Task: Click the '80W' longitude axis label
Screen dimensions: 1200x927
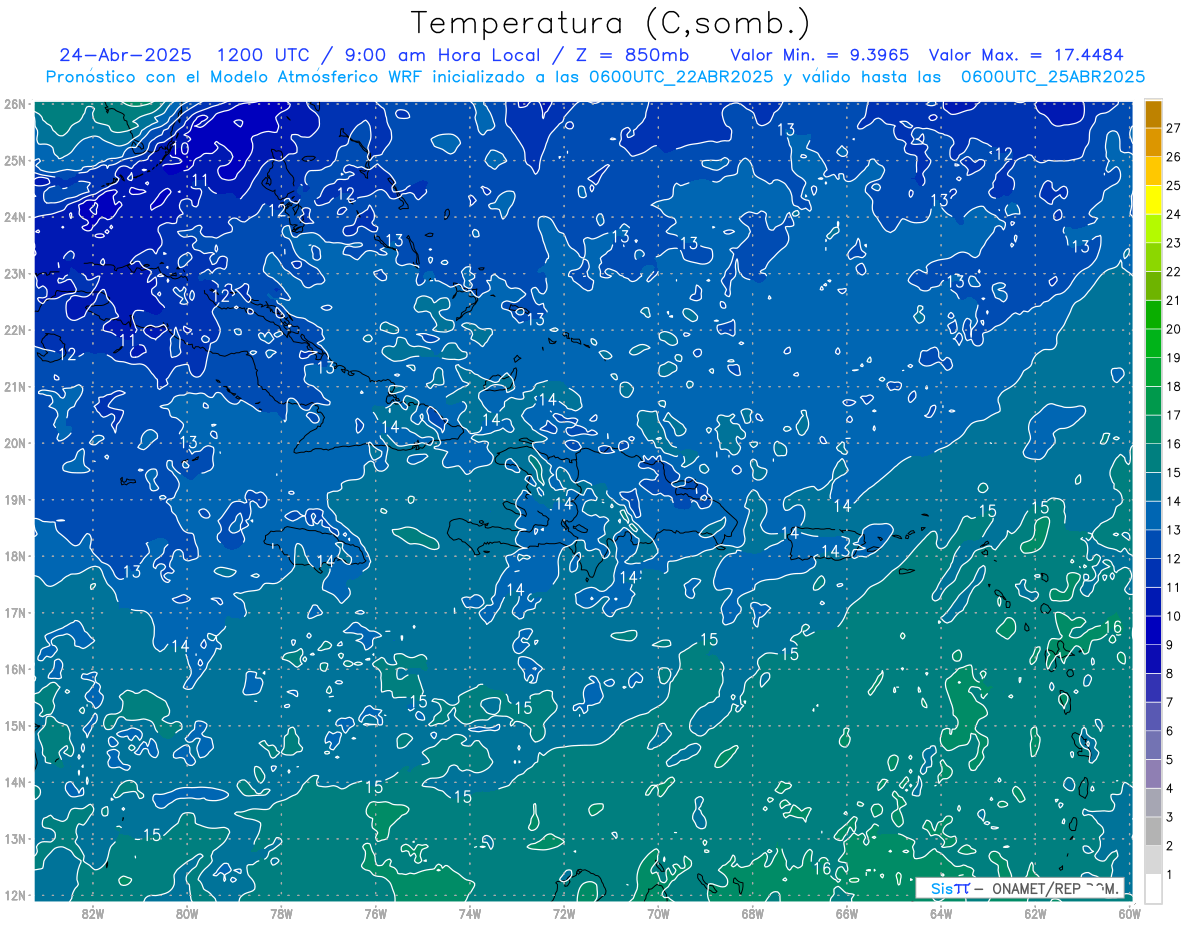Action: pyautogui.click(x=187, y=914)
